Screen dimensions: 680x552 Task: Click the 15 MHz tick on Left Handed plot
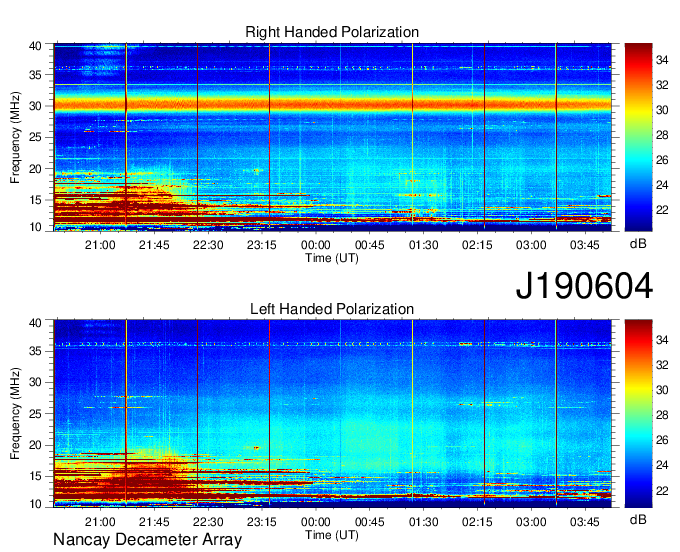(35, 477)
